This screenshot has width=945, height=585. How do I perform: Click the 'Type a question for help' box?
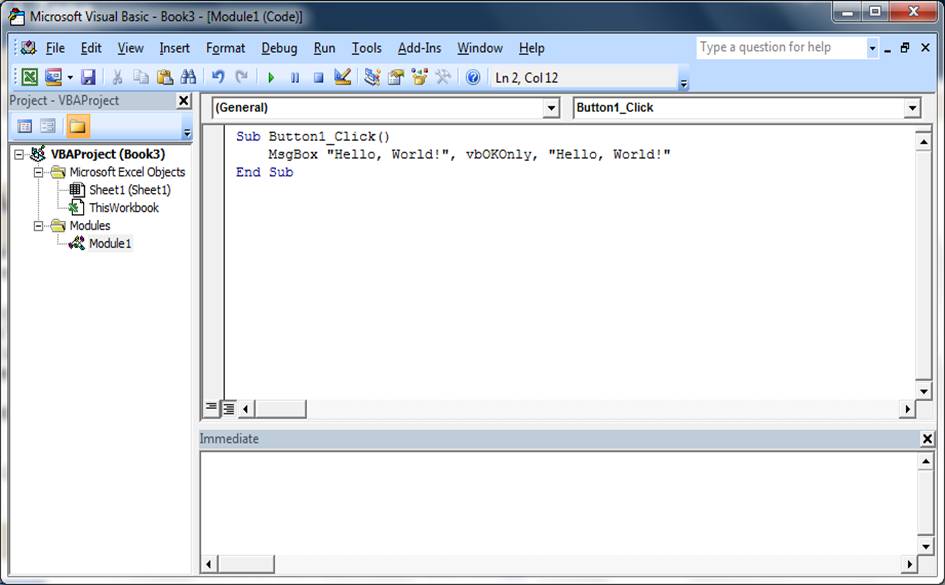[x=781, y=48]
